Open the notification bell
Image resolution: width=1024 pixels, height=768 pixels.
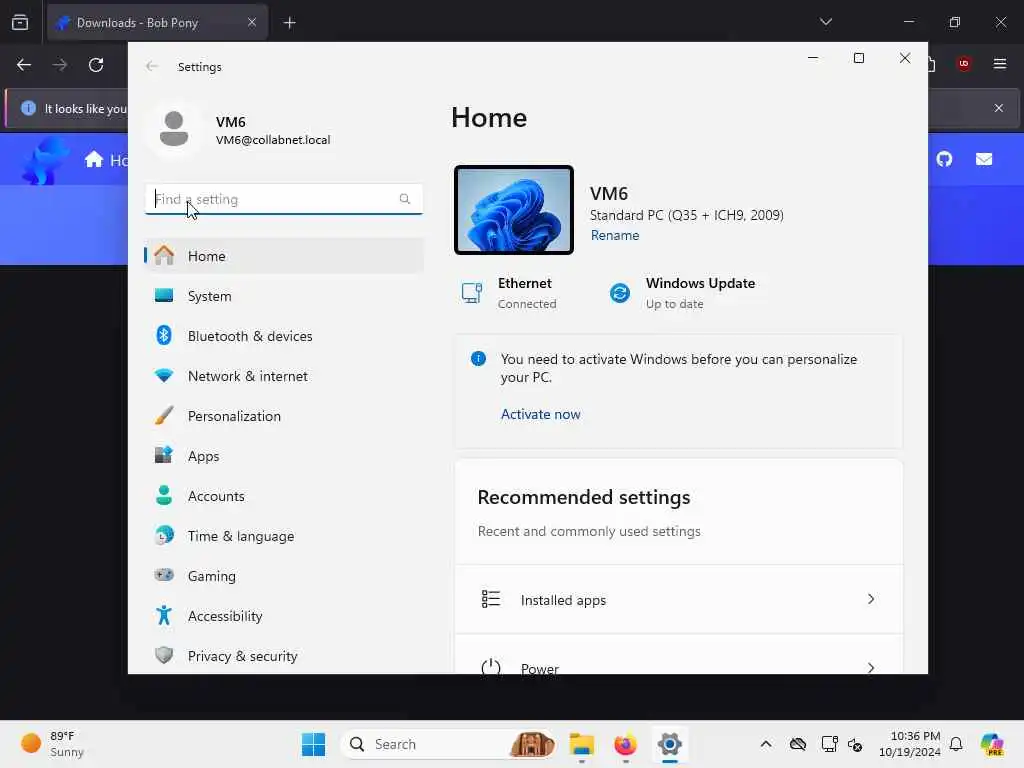tap(956, 744)
